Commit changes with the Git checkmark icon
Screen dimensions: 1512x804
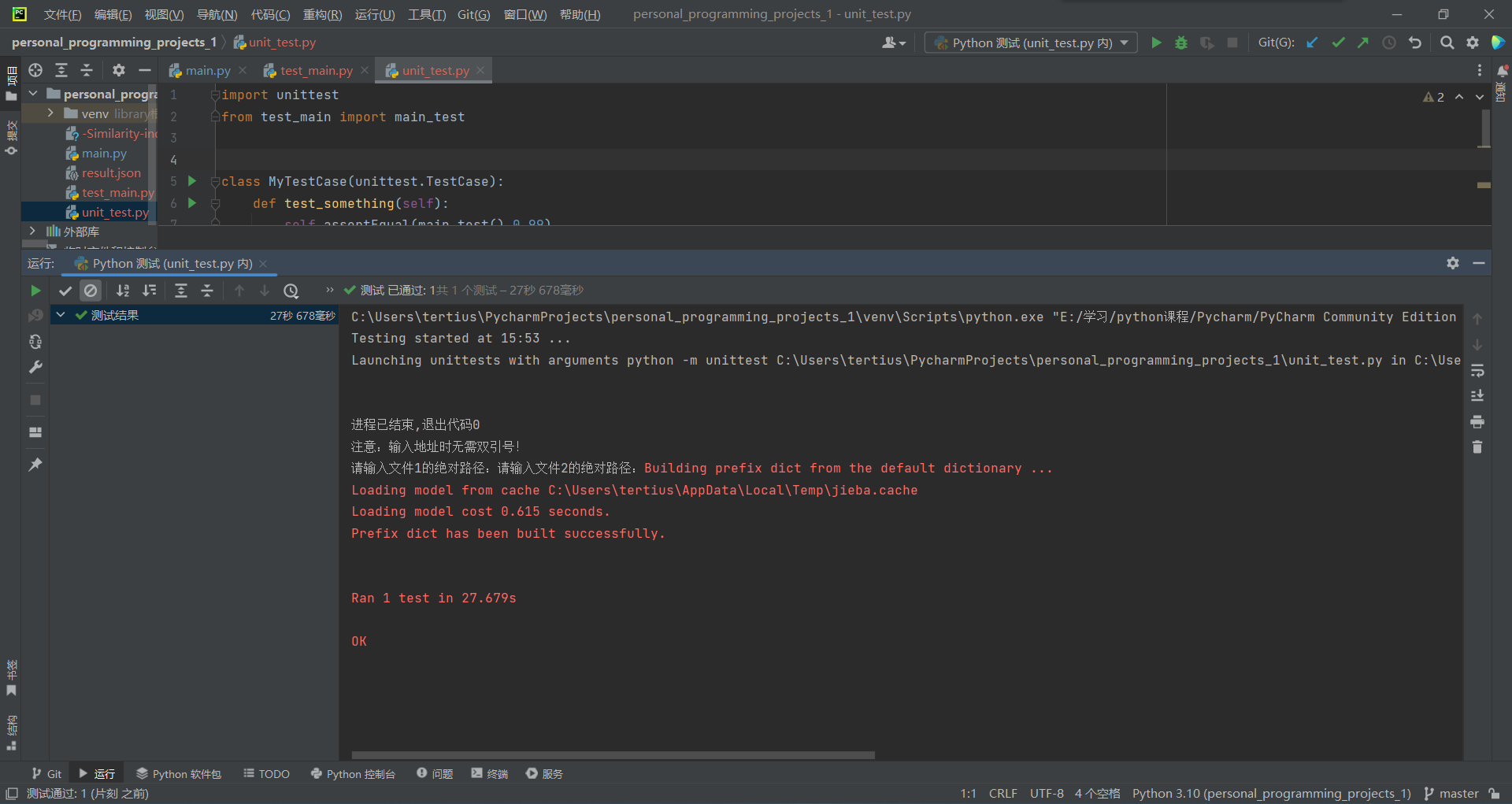[1338, 43]
